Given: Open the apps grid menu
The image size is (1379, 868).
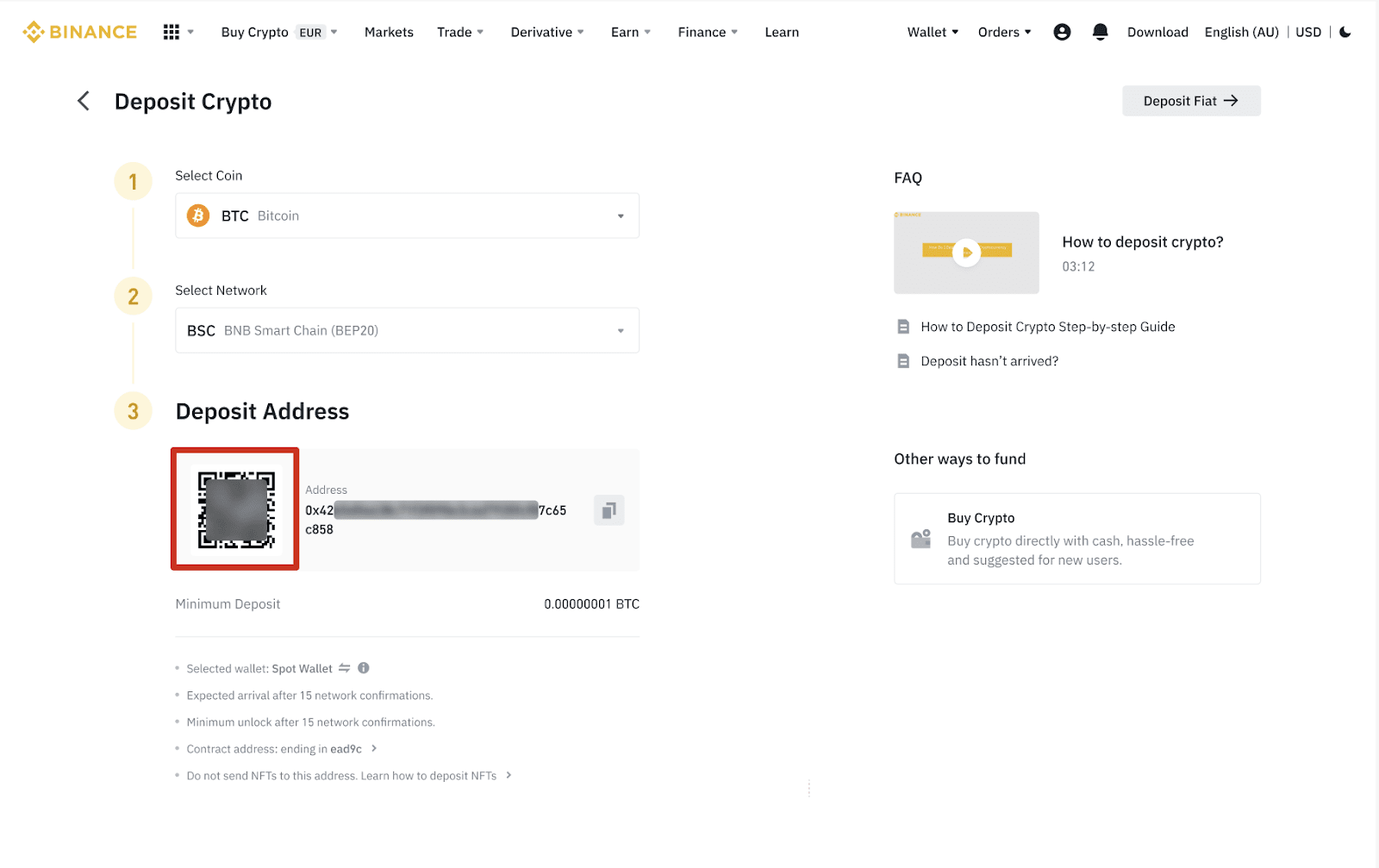Looking at the screenshot, I should [x=172, y=32].
